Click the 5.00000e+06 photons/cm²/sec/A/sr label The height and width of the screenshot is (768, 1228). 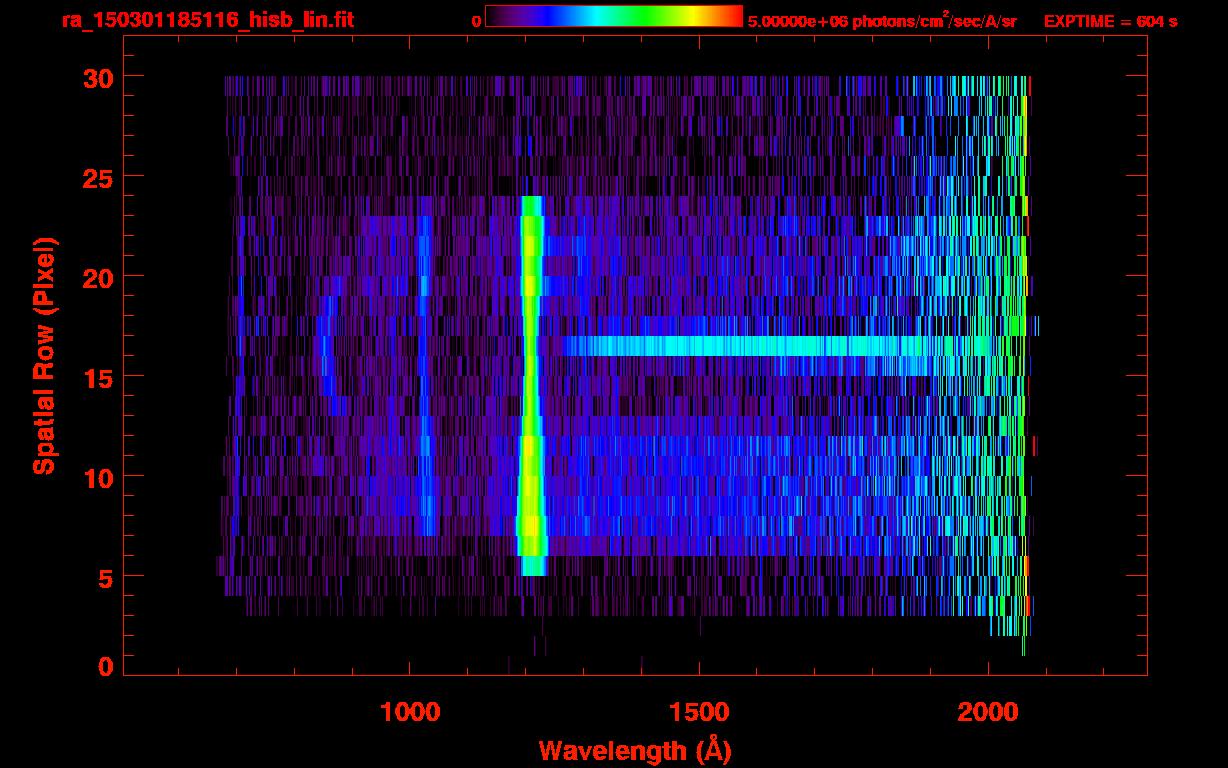pos(882,20)
